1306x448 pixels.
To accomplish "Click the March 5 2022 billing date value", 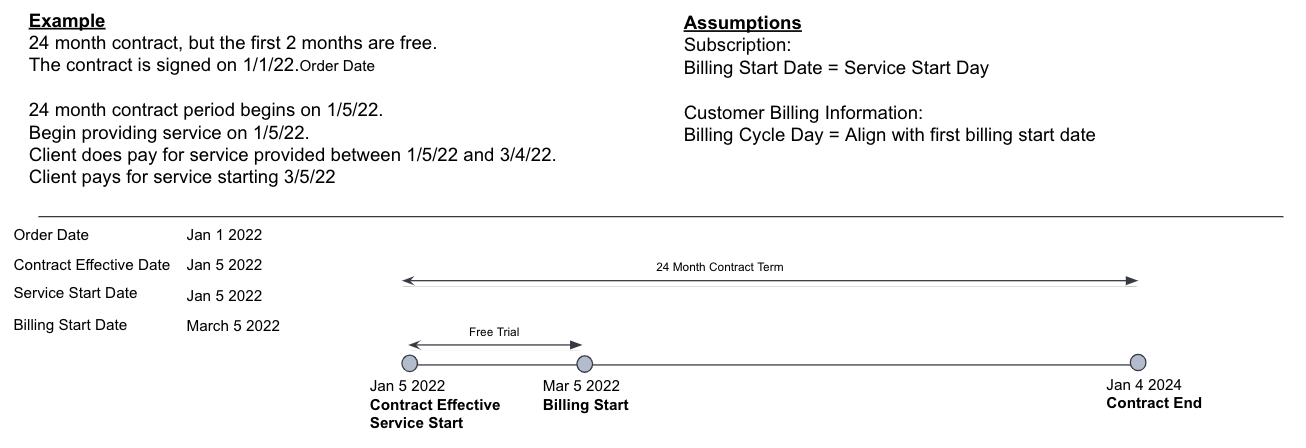I will (233, 325).
